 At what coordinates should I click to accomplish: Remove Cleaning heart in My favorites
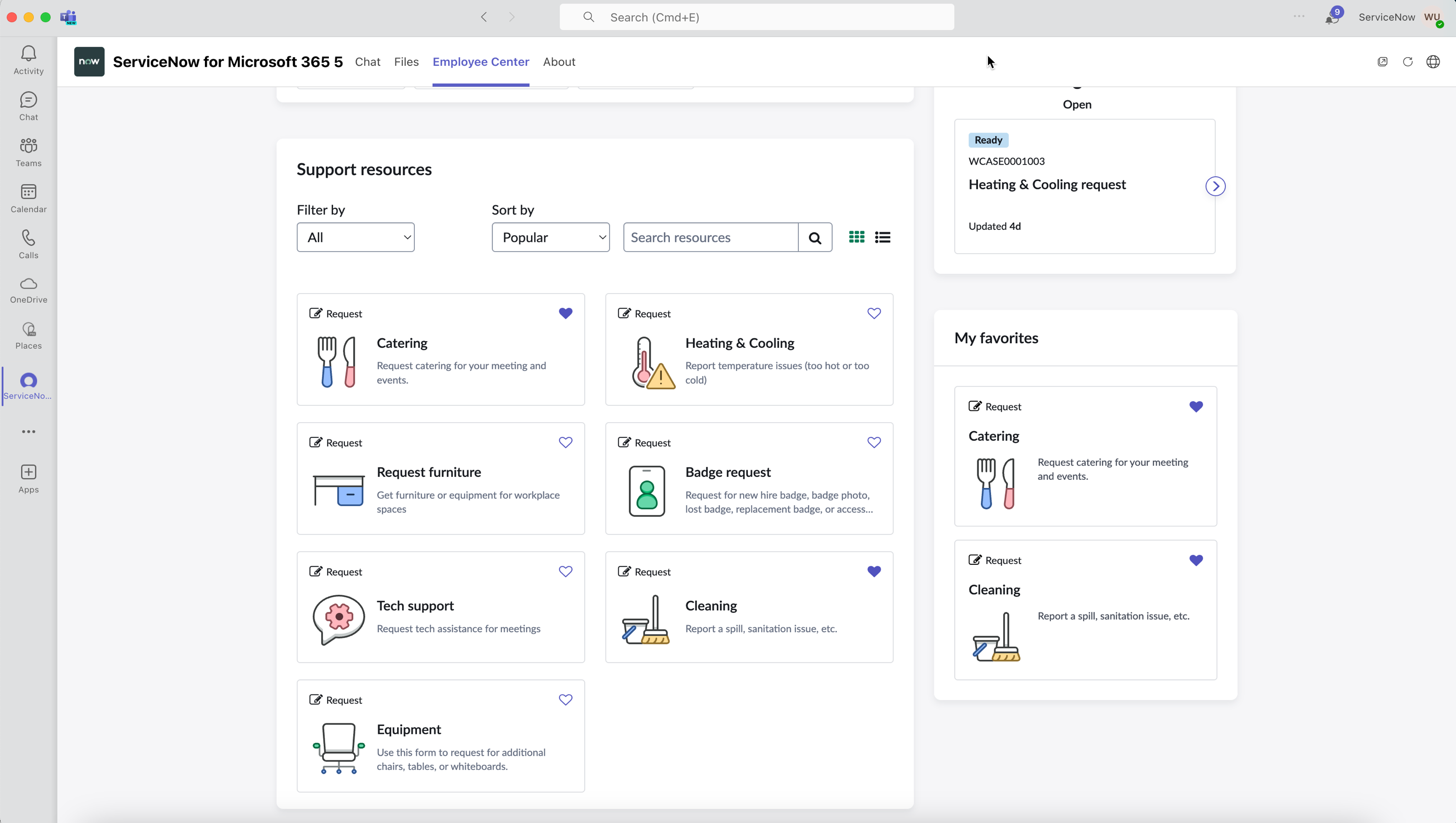1196,560
